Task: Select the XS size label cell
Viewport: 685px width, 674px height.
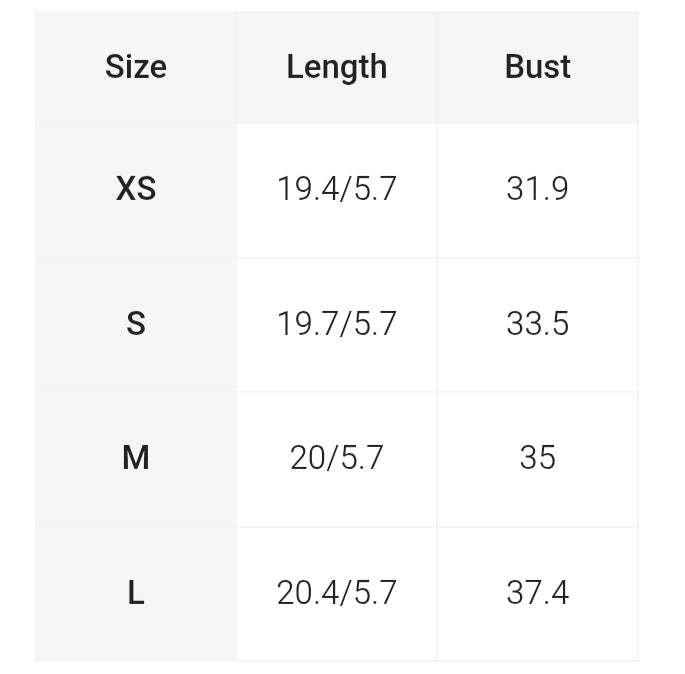Action: [136, 189]
